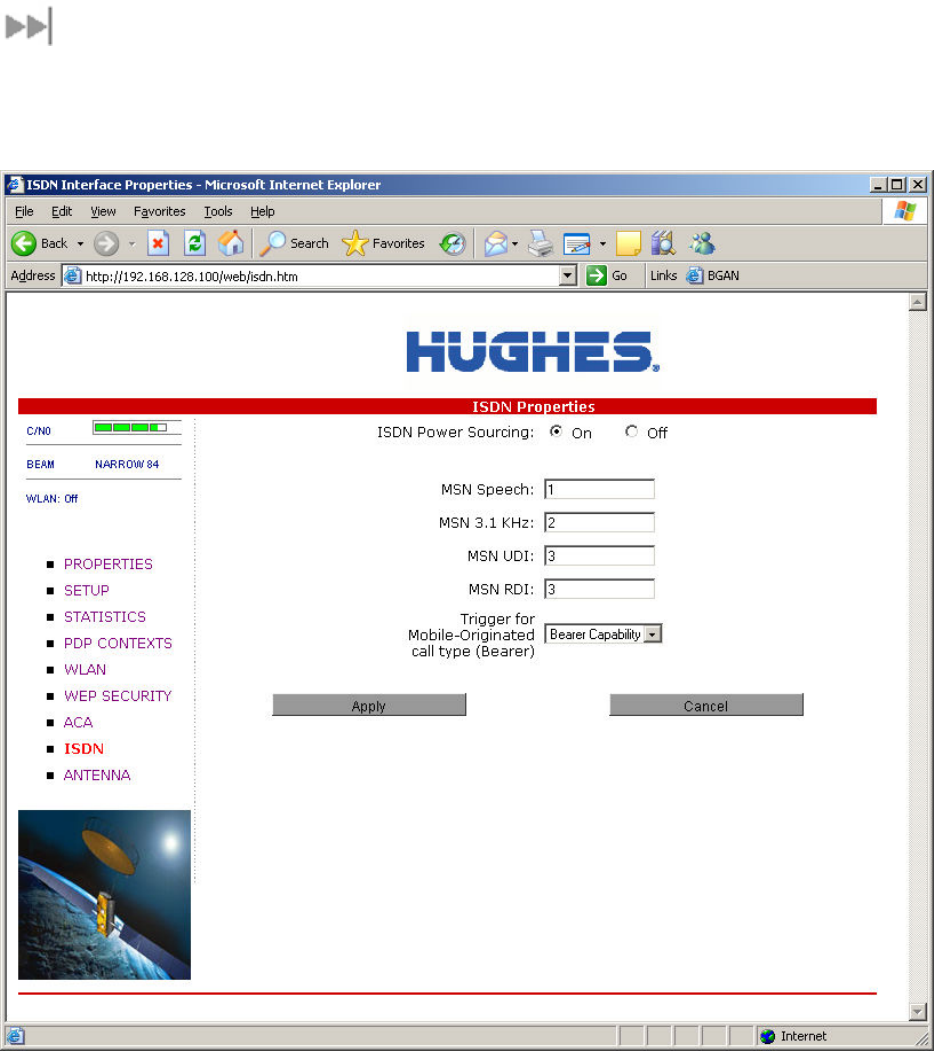Open the Back button history dropdown arrow
Image resolution: width=934 pixels, height=1051 pixels.
(80, 243)
